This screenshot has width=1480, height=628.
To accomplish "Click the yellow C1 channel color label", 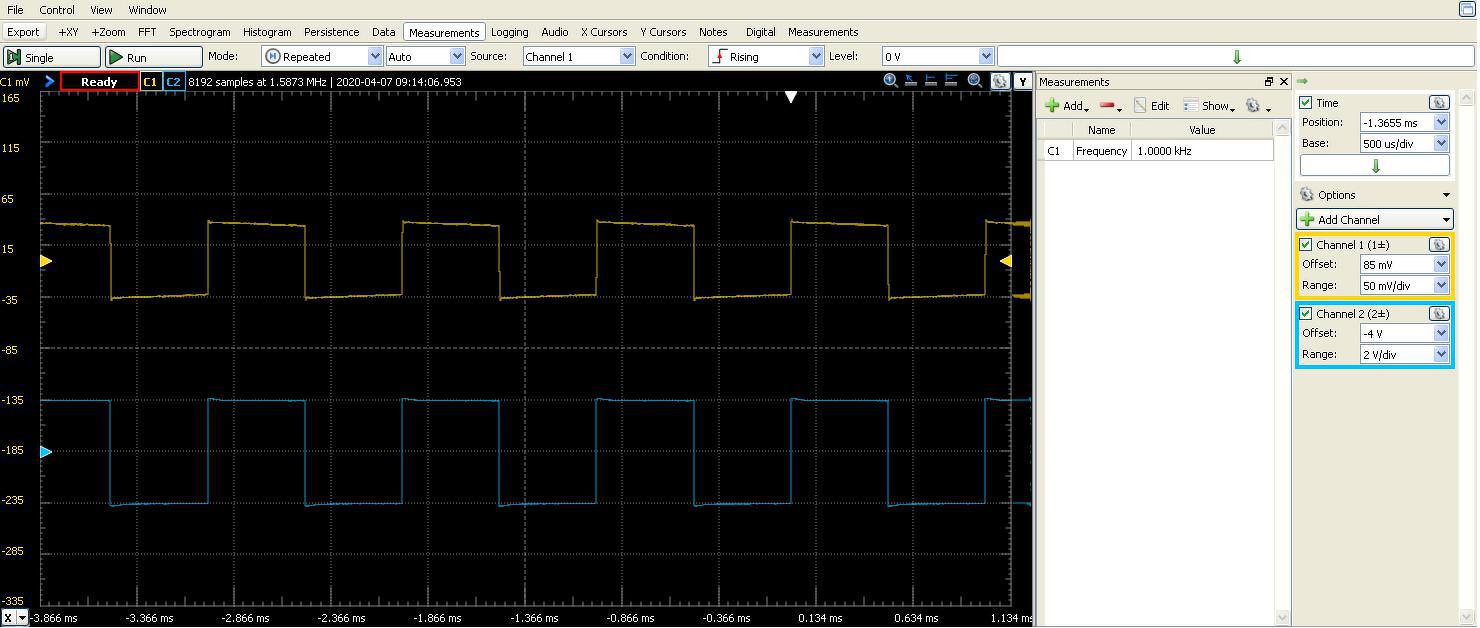I will pyautogui.click(x=150, y=82).
